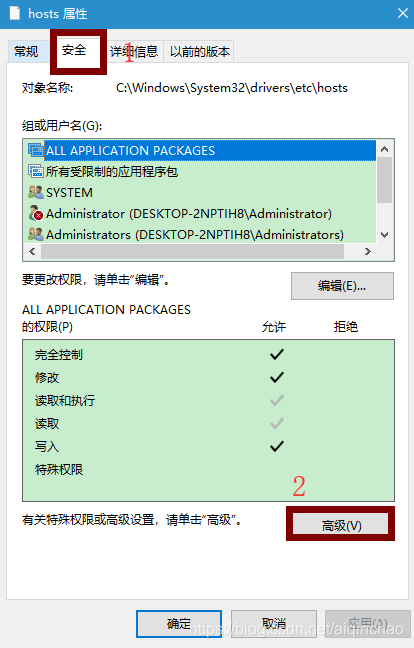Select Administrator (DESKTOP-2NPTIH8\Administrator) user

tap(189, 214)
